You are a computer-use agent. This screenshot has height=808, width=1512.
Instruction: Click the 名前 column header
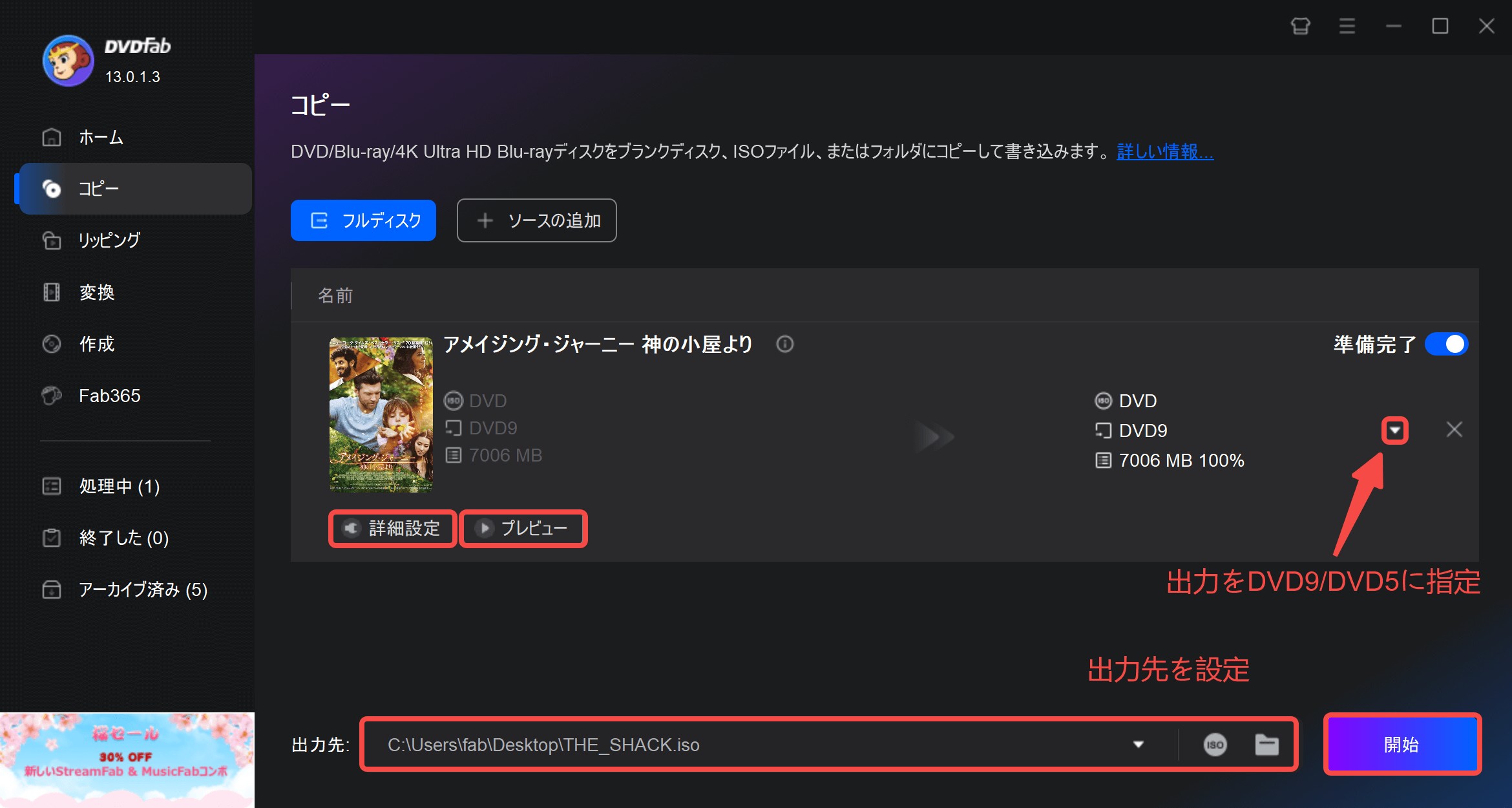click(335, 295)
